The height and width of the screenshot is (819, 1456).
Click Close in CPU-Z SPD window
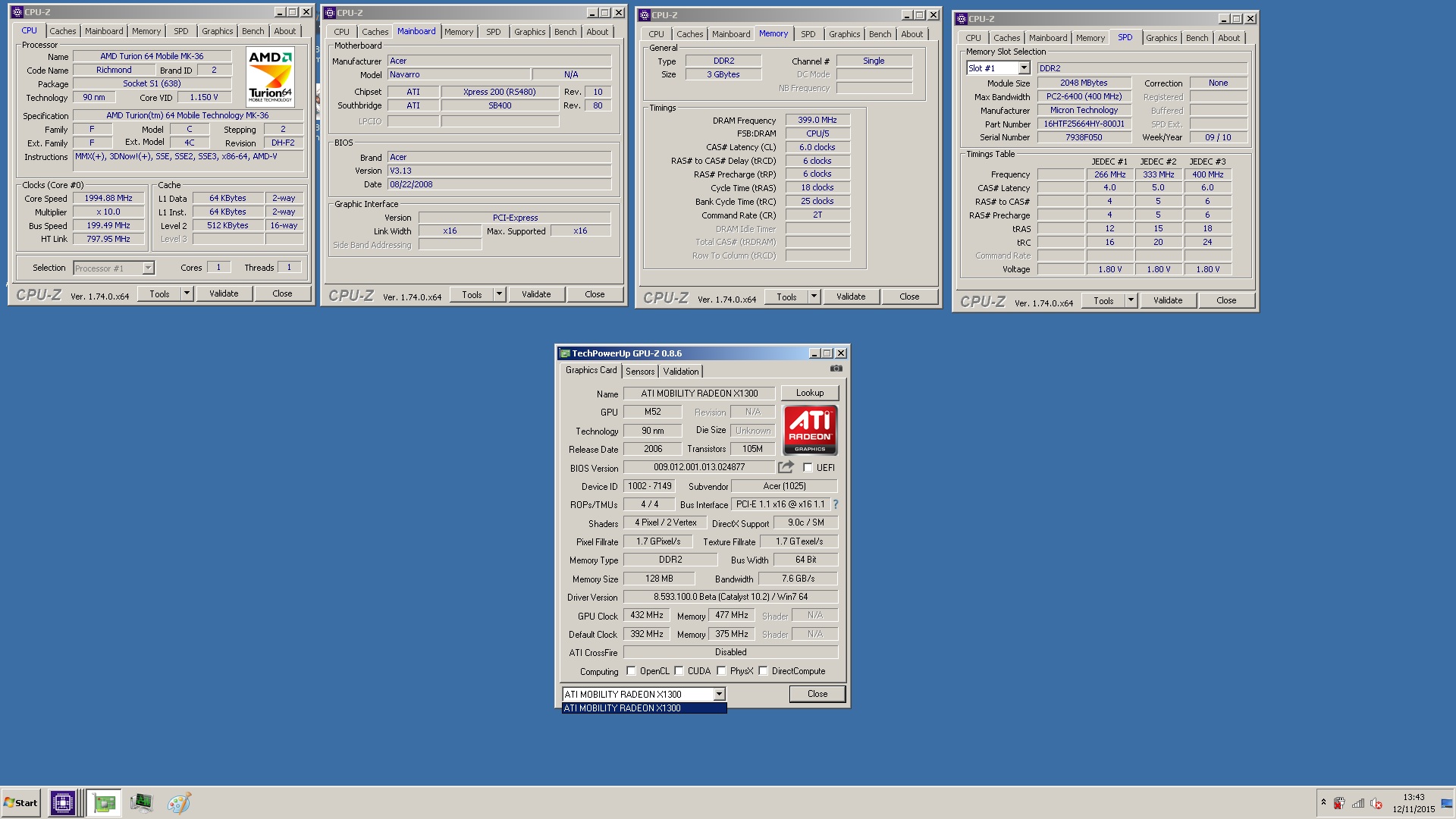(1226, 300)
